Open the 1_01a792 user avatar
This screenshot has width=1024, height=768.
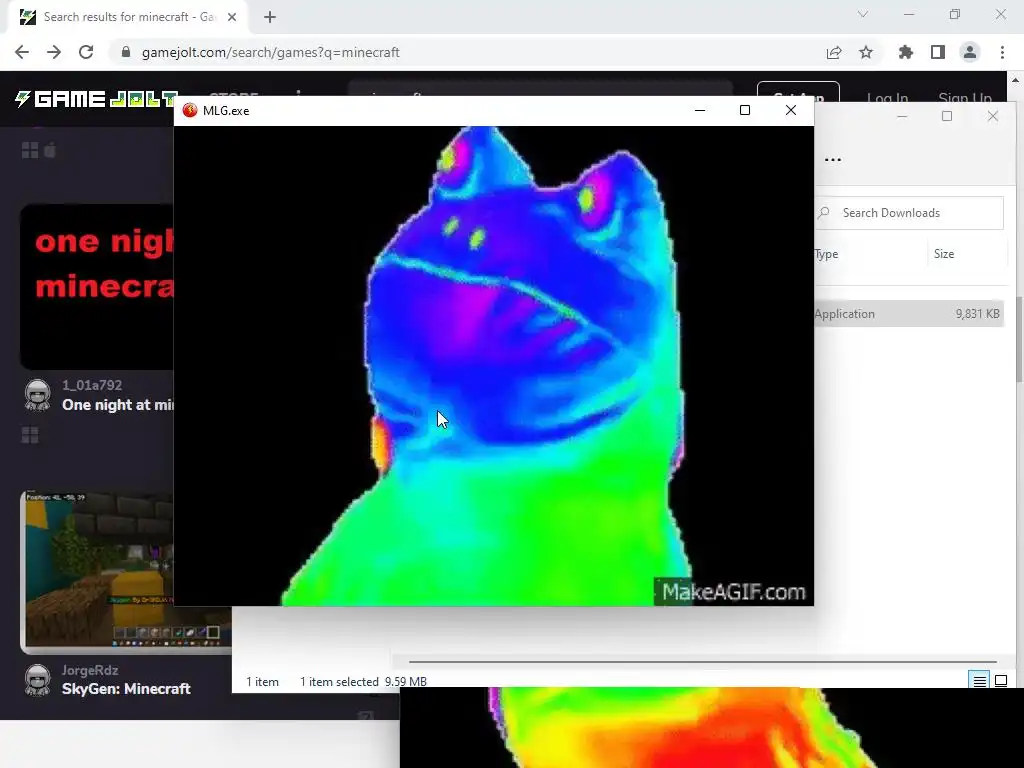pyautogui.click(x=37, y=395)
